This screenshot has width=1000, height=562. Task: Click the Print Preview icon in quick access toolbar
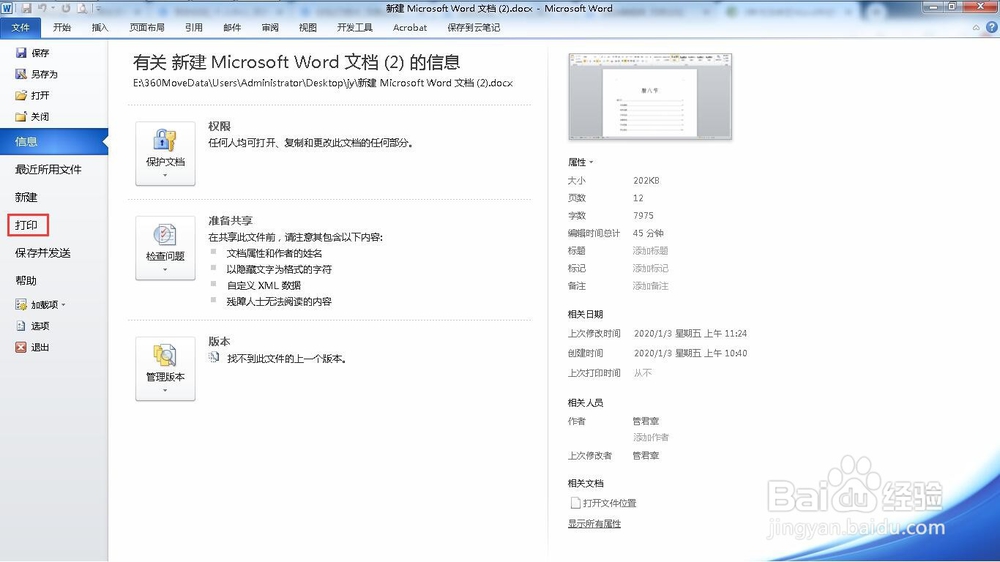click(82, 8)
